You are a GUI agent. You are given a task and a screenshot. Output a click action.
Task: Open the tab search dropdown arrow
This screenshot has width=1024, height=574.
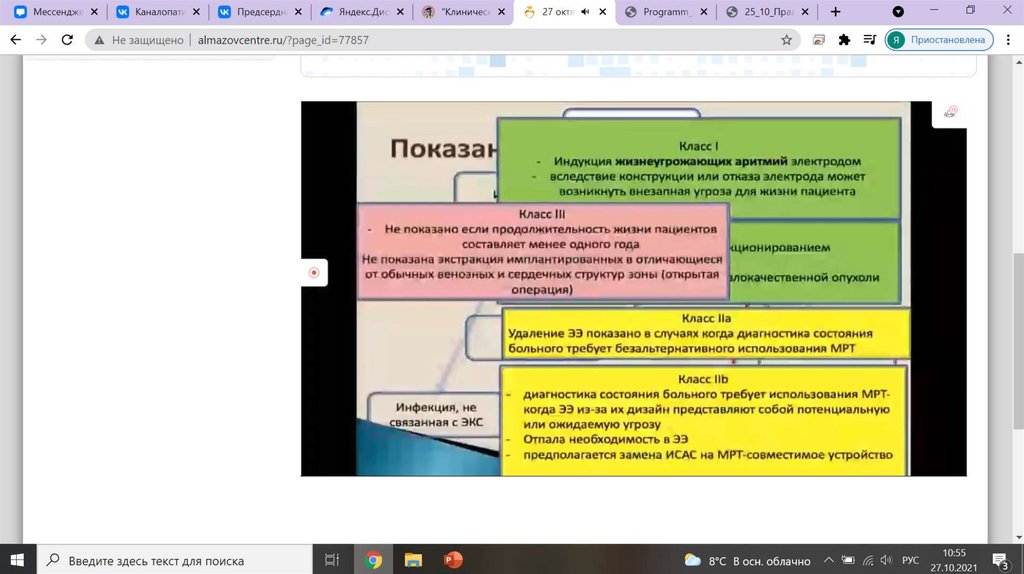898,12
